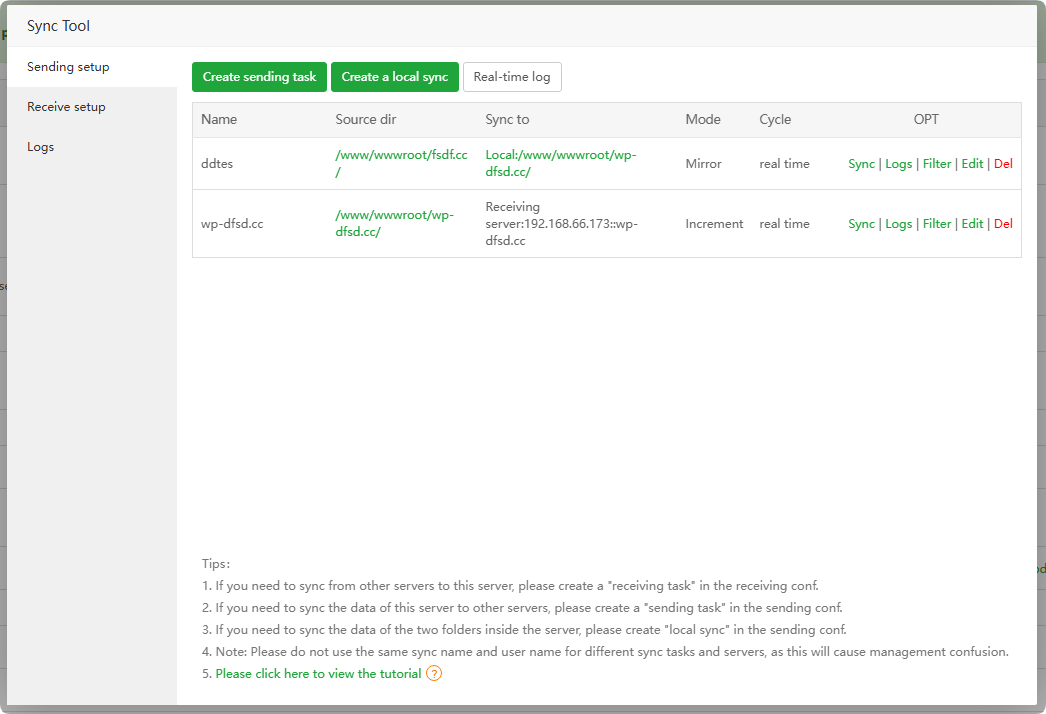This screenshot has width=1046, height=714.
Task: Sync the ddtes task
Action: [861, 163]
